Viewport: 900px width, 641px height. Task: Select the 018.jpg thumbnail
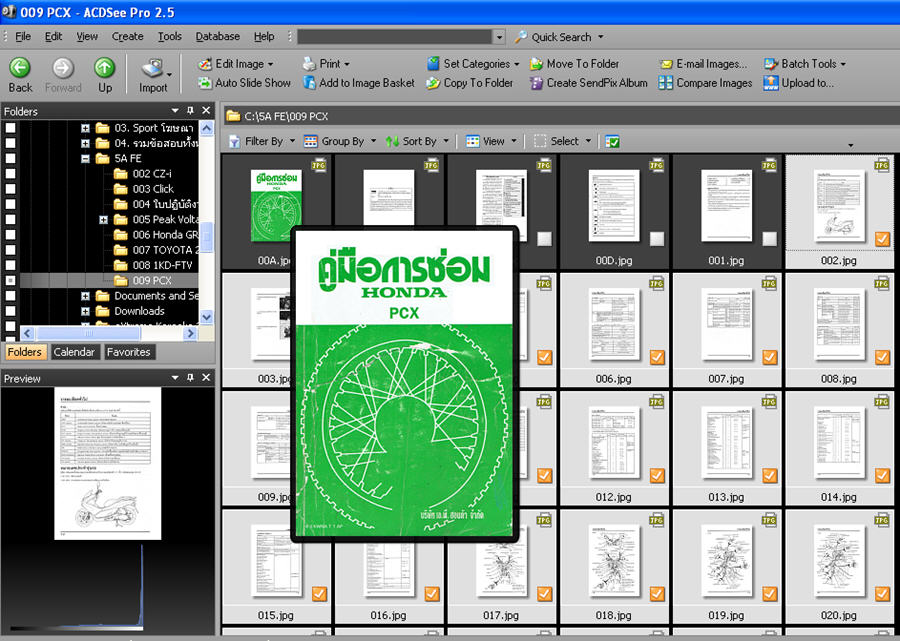coord(614,561)
